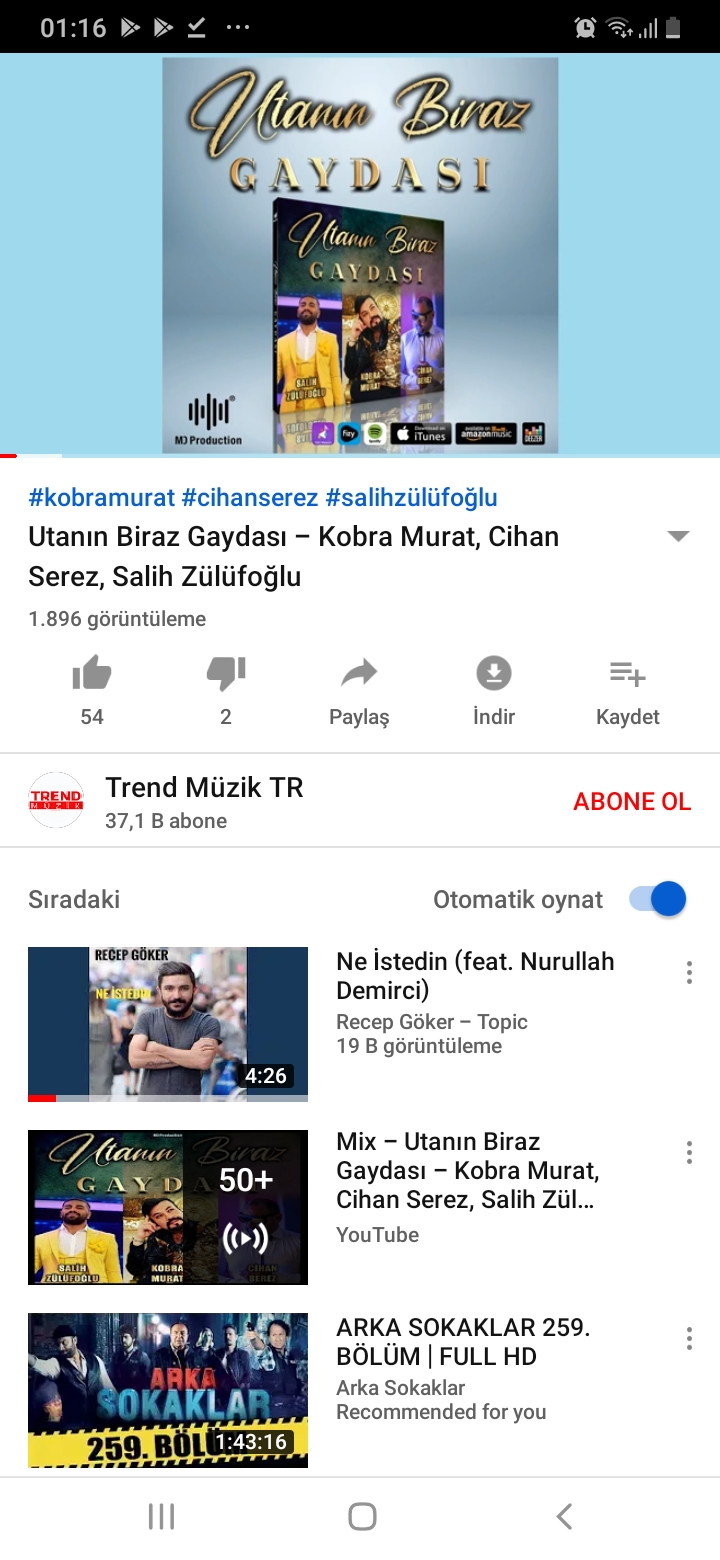
Task: Seek using the red video progress bar
Action: tap(360, 456)
